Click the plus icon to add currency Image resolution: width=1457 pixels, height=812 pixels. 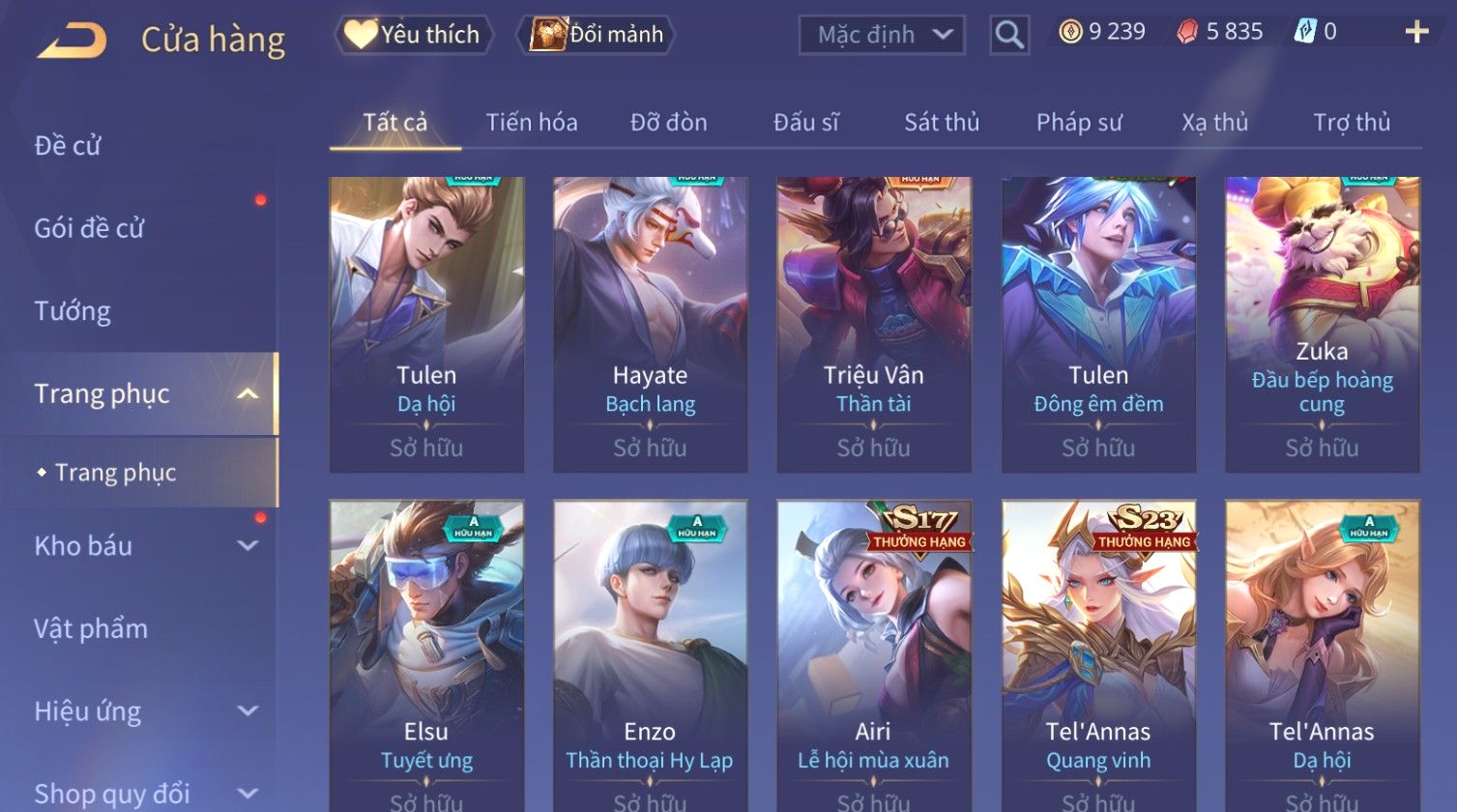click(1416, 33)
